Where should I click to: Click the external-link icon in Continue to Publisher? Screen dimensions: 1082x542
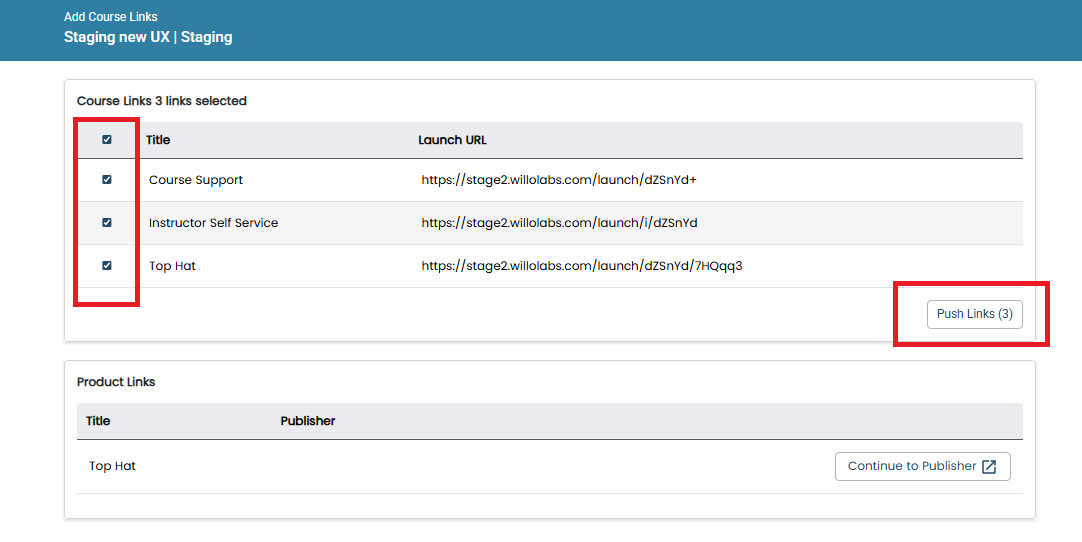(x=989, y=467)
